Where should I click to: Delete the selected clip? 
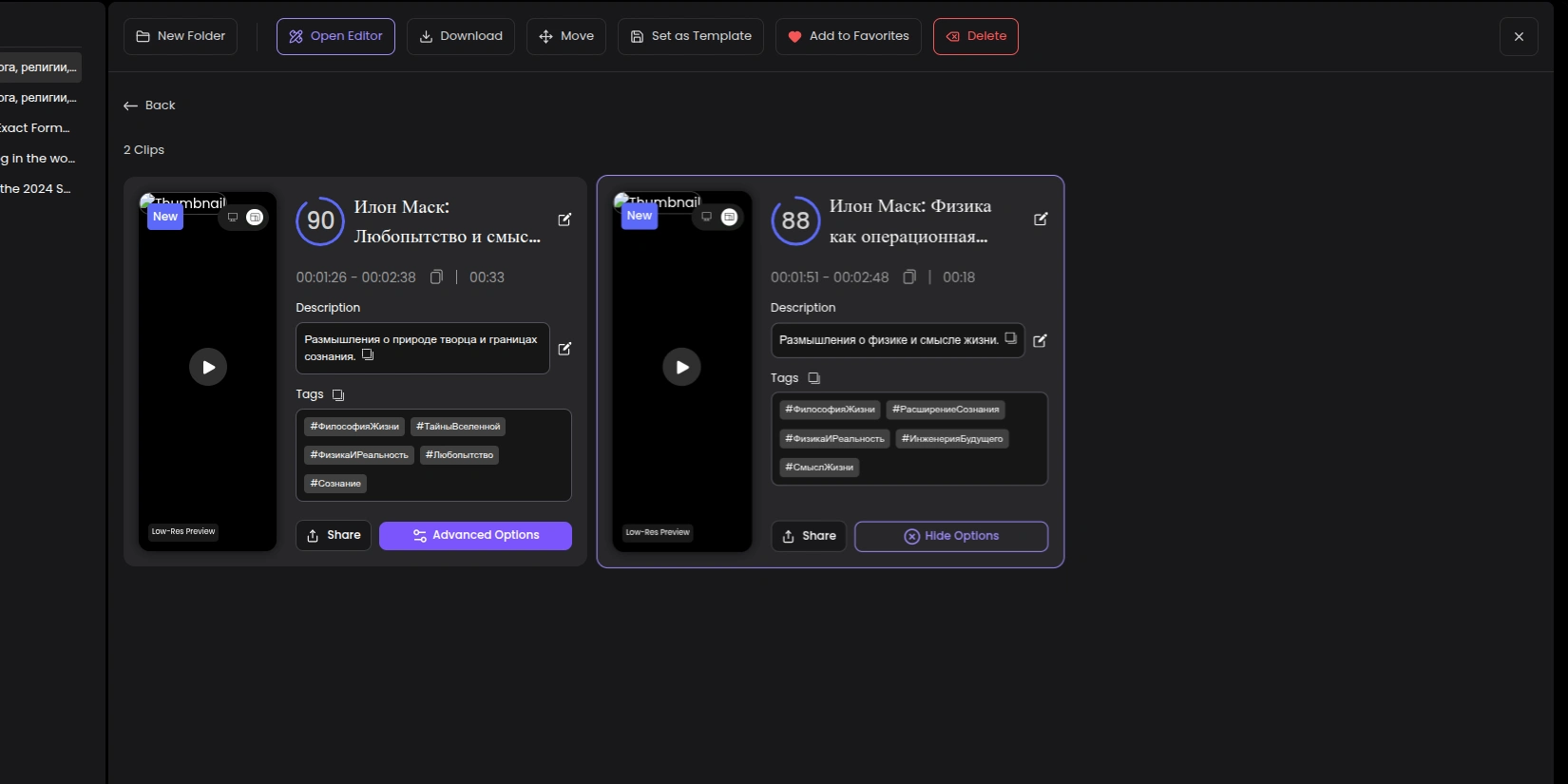point(976,36)
